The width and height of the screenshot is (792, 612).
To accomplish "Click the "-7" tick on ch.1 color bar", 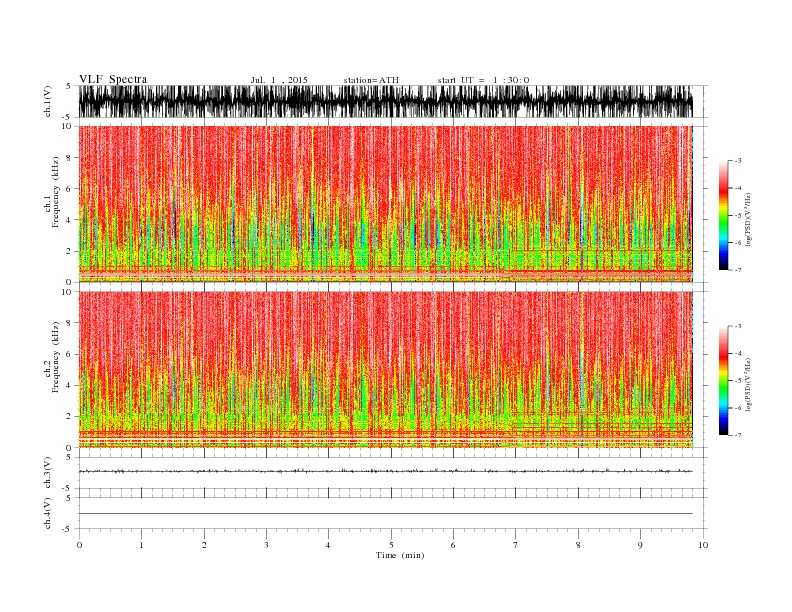I will [x=738, y=270].
